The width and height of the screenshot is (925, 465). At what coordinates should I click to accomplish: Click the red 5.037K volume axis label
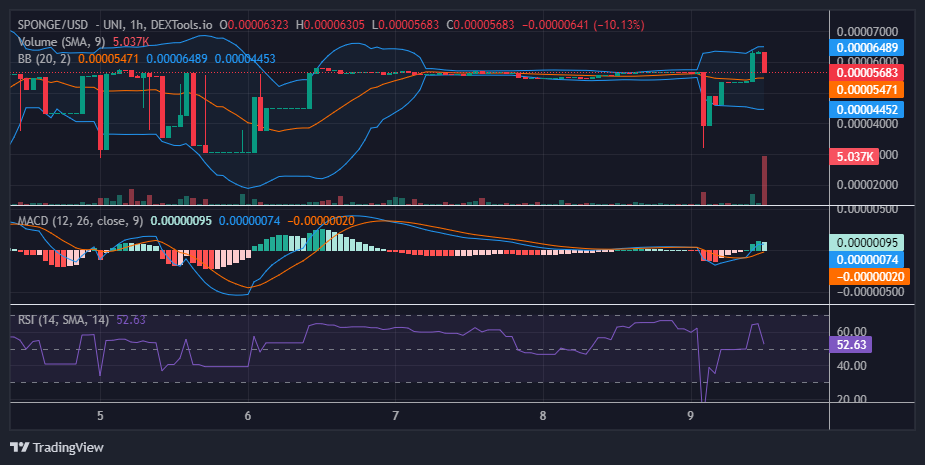click(854, 156)
